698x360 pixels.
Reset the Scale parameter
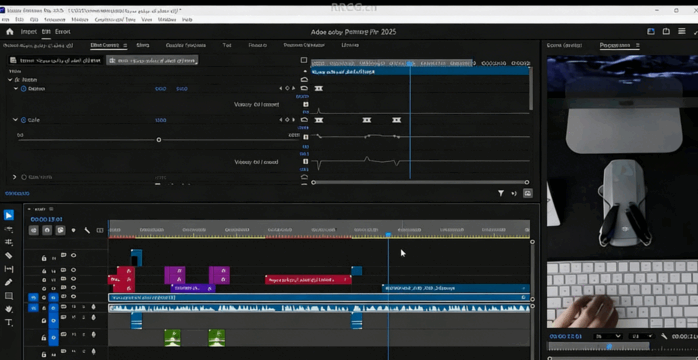304,120
